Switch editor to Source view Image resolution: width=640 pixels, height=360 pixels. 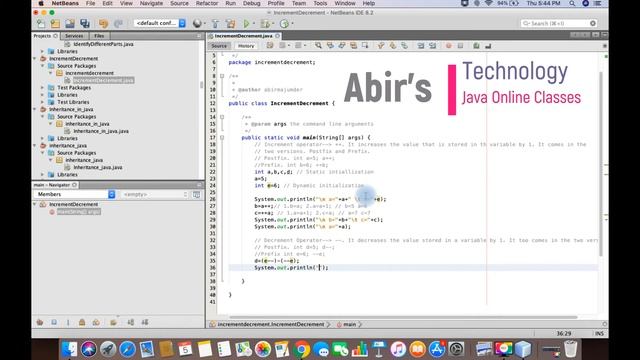219,46
